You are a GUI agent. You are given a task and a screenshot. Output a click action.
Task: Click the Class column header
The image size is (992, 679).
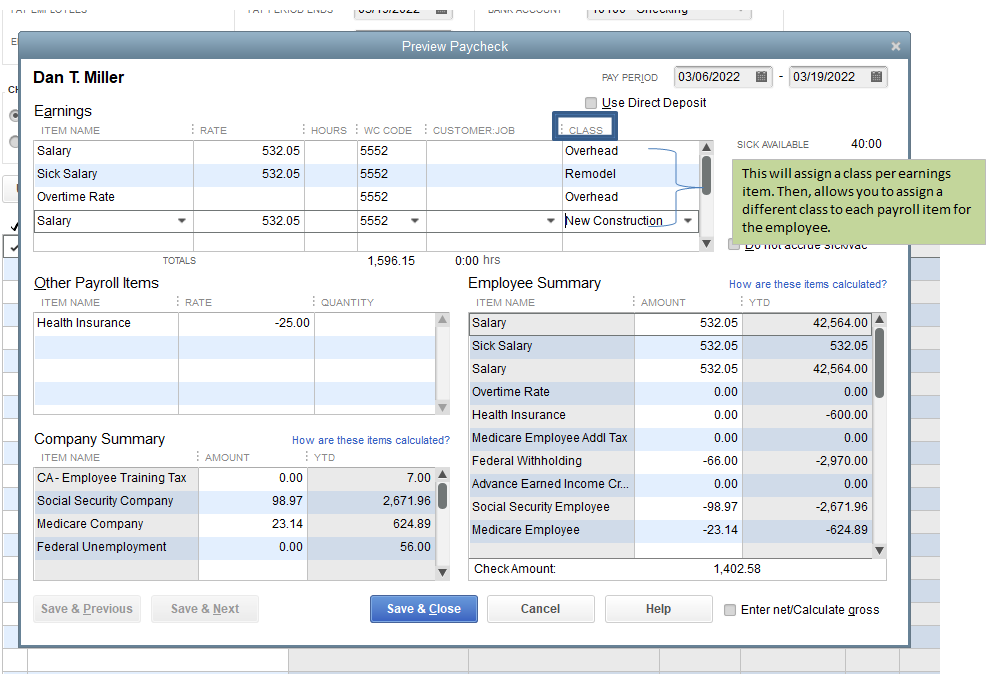point(586,130)
